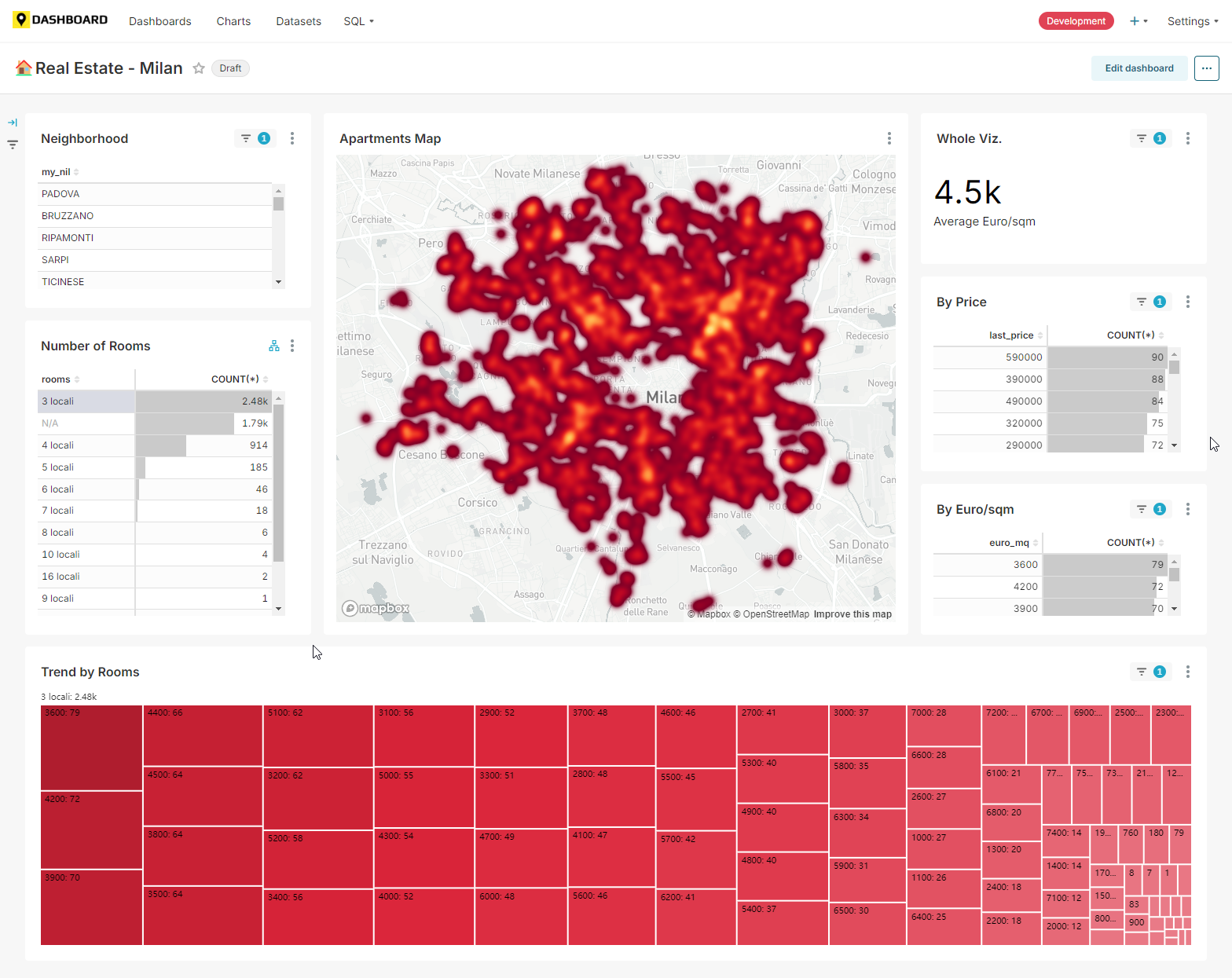1232x978 pixels.
Task: Click the 4.5k Average Euro/sqm value
Action: click(x=968, y=192)
